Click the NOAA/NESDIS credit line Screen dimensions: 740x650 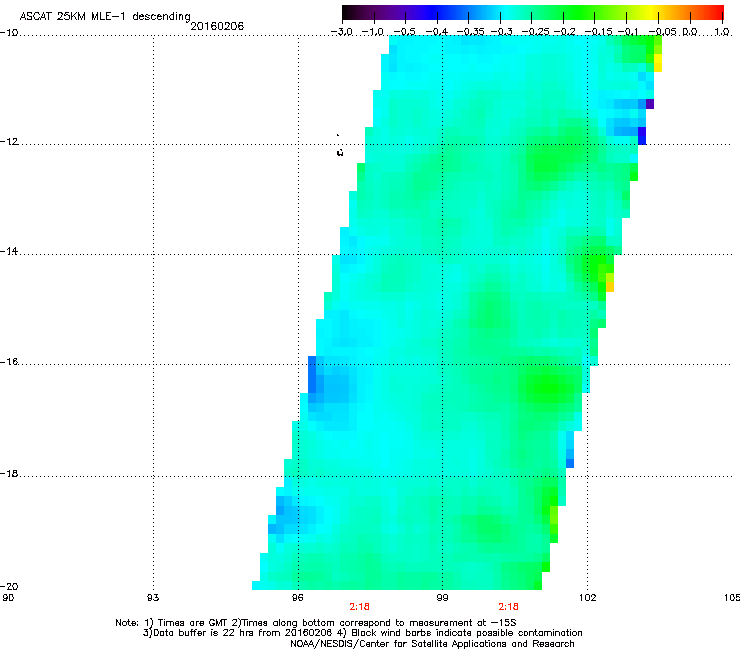click(x=432, y=644)
